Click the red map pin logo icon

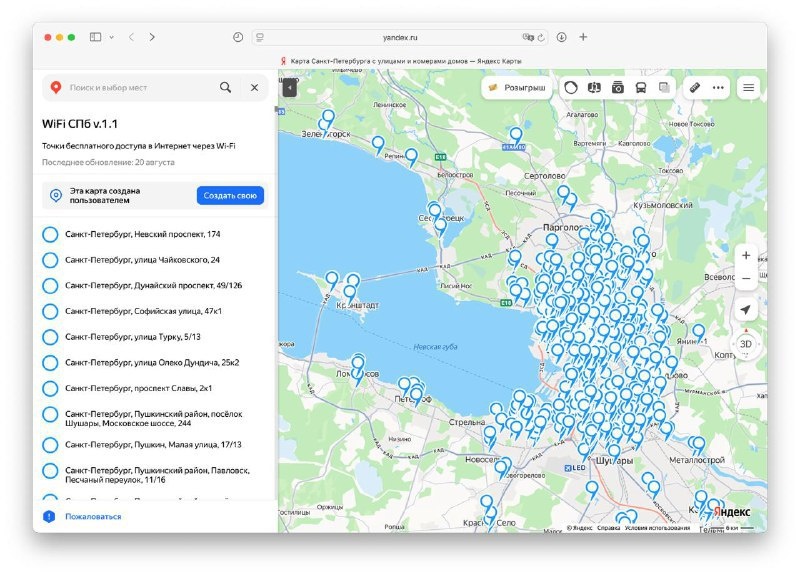pos(56,87)
